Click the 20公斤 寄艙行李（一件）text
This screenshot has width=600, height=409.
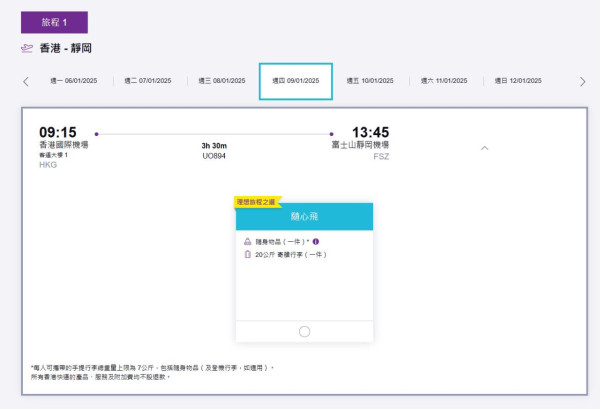[x=291, y=254]
